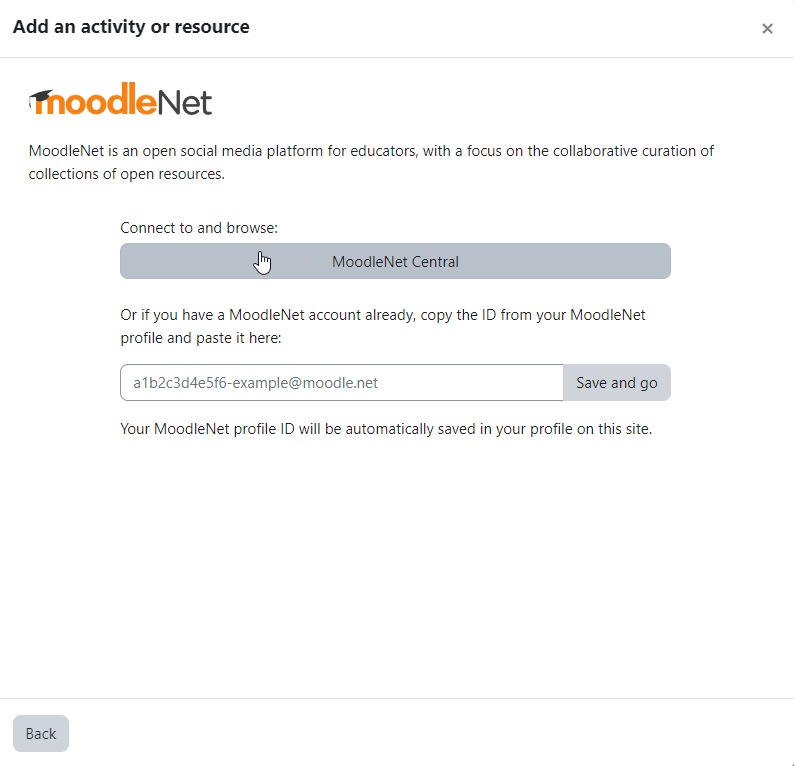This screenshot has width=794, height=766.
Task: Click the MoodleNet description paragraph
Action: click(371, 163)
